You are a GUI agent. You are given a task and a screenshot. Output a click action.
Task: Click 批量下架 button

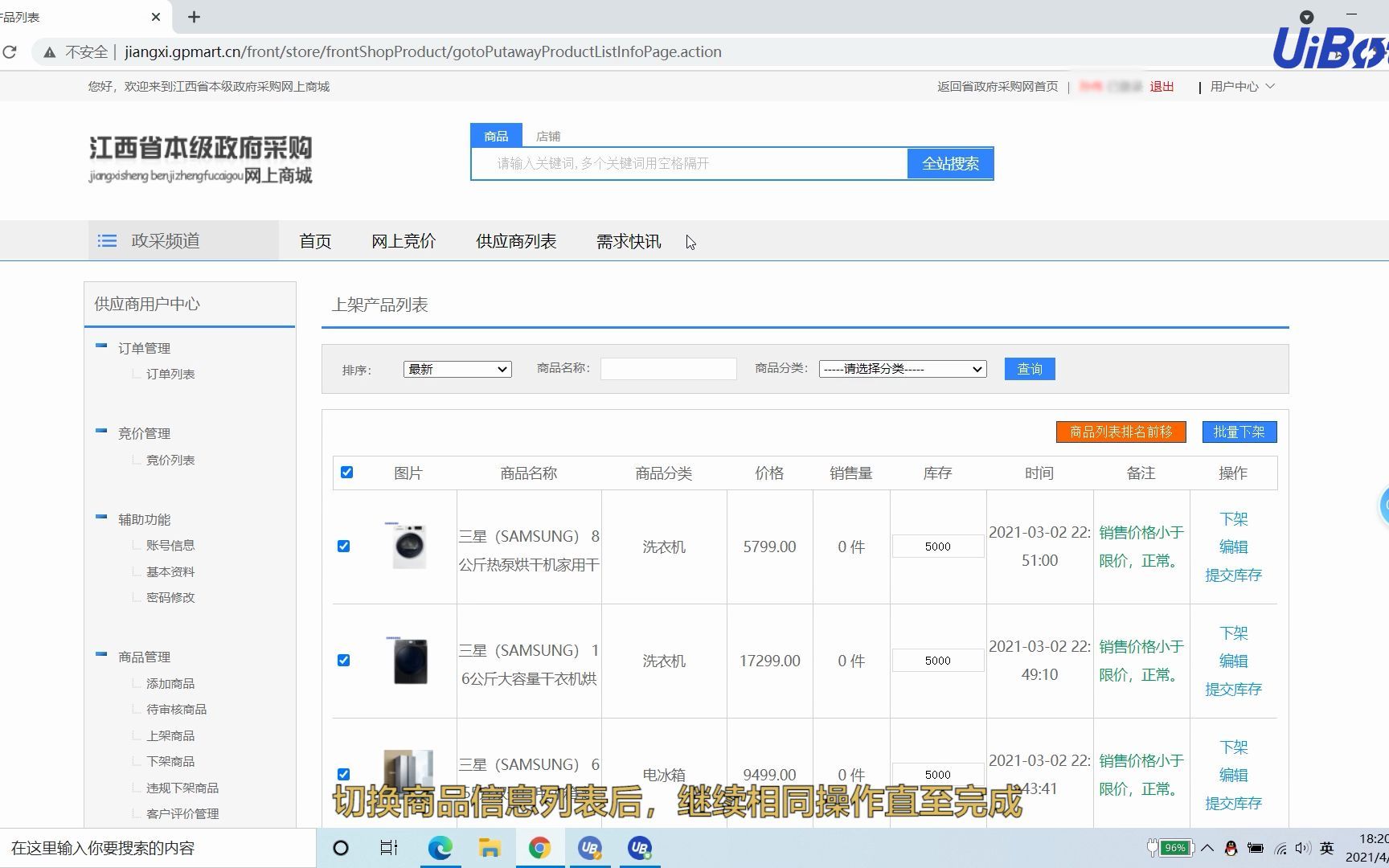[x=1239, y=432]
